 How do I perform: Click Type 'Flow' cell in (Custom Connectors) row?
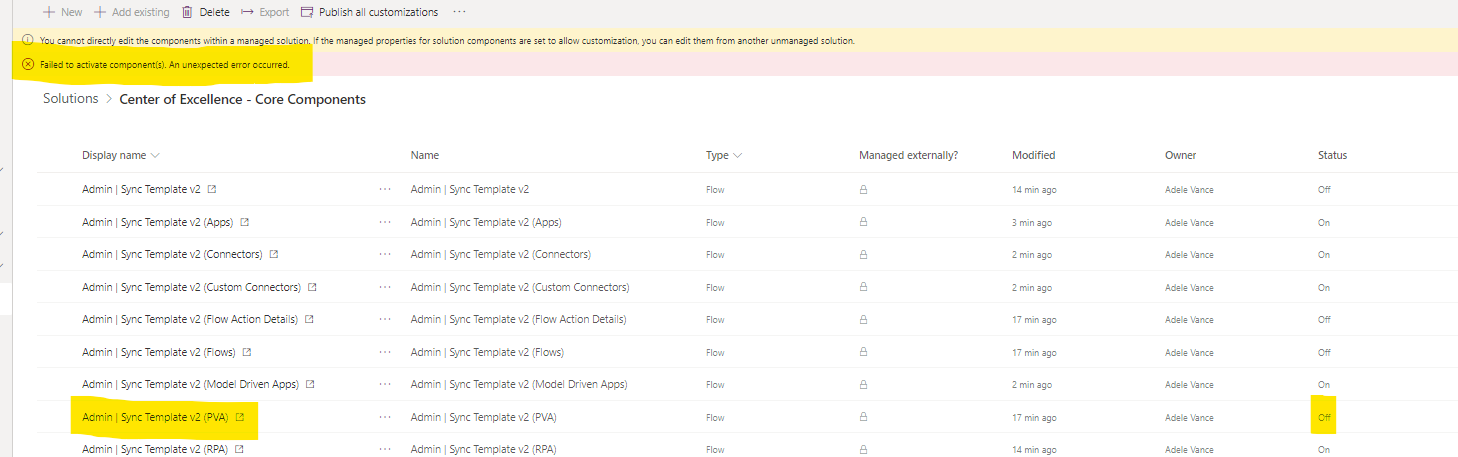pyautogui.click(x=715, y=287)
